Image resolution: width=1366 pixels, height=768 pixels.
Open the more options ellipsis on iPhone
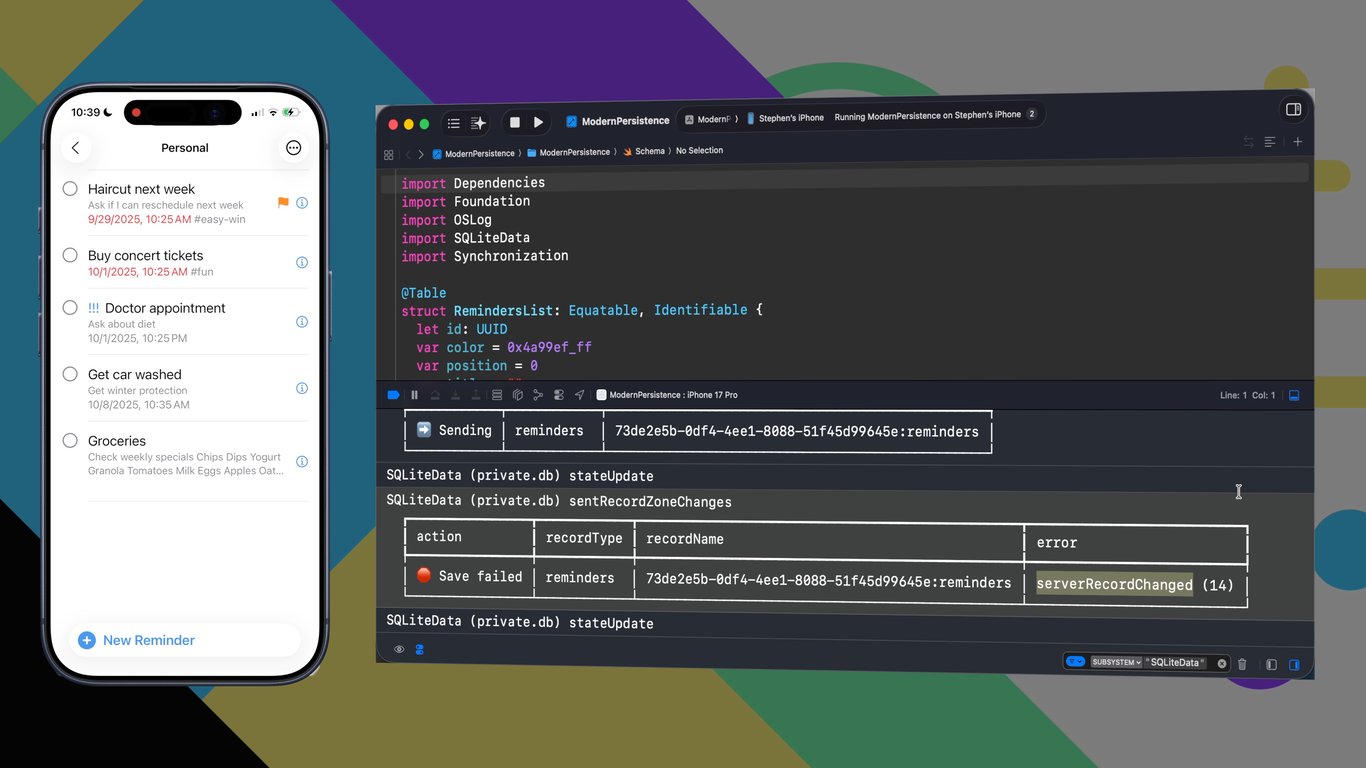pyautogui.click(x=293, y=148)
